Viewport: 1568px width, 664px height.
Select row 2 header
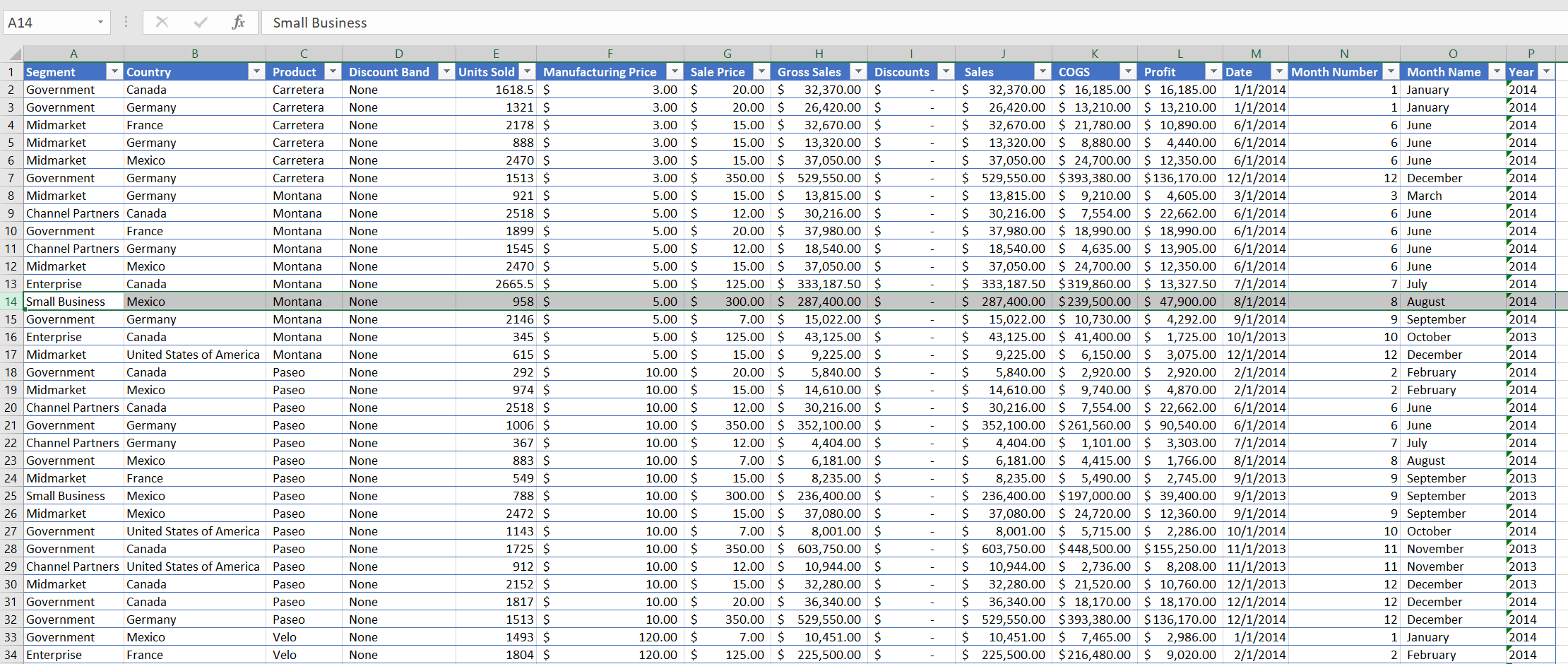(x=11, y=90)
